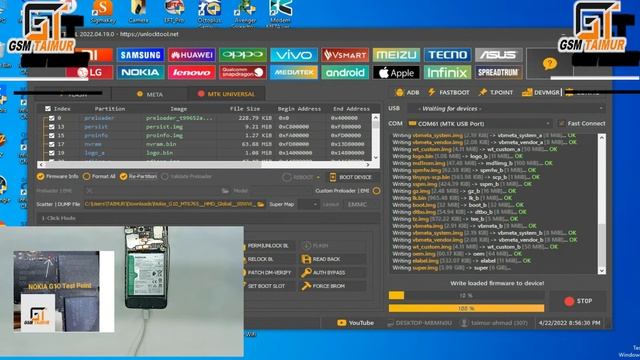
Task: Open the Qualcomm Snapdragon module
Action: (243, 73)
